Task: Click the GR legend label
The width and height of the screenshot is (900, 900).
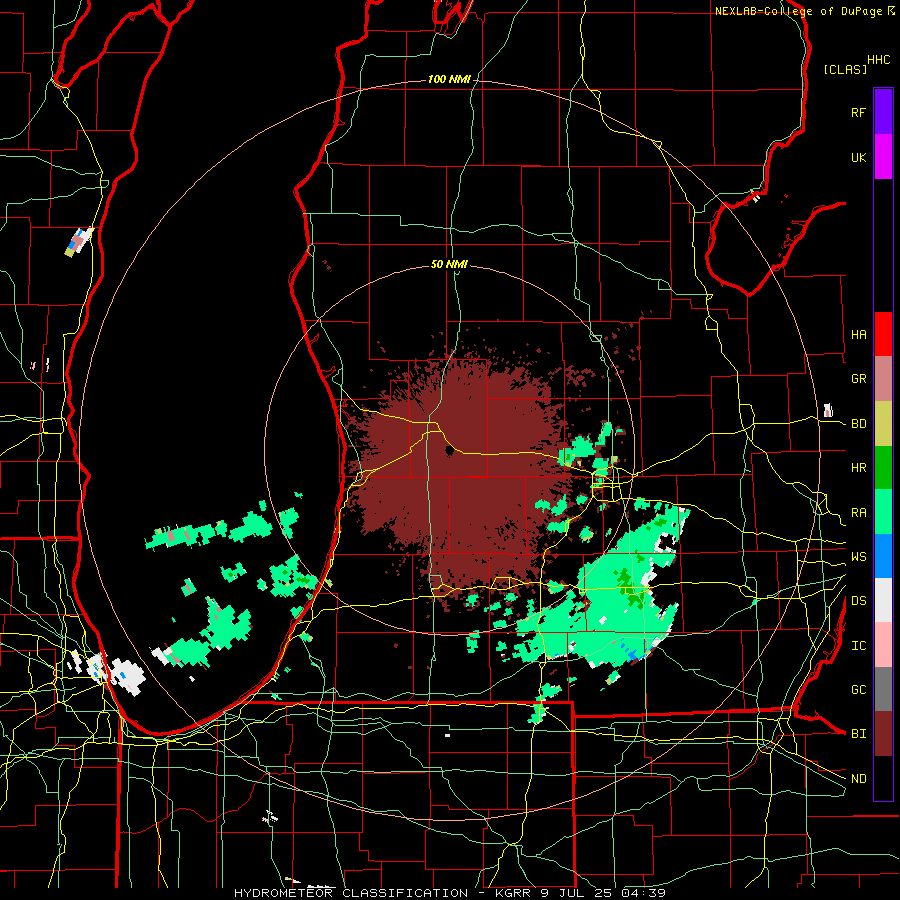Action: pyautogui.click(x=858, y=378)
